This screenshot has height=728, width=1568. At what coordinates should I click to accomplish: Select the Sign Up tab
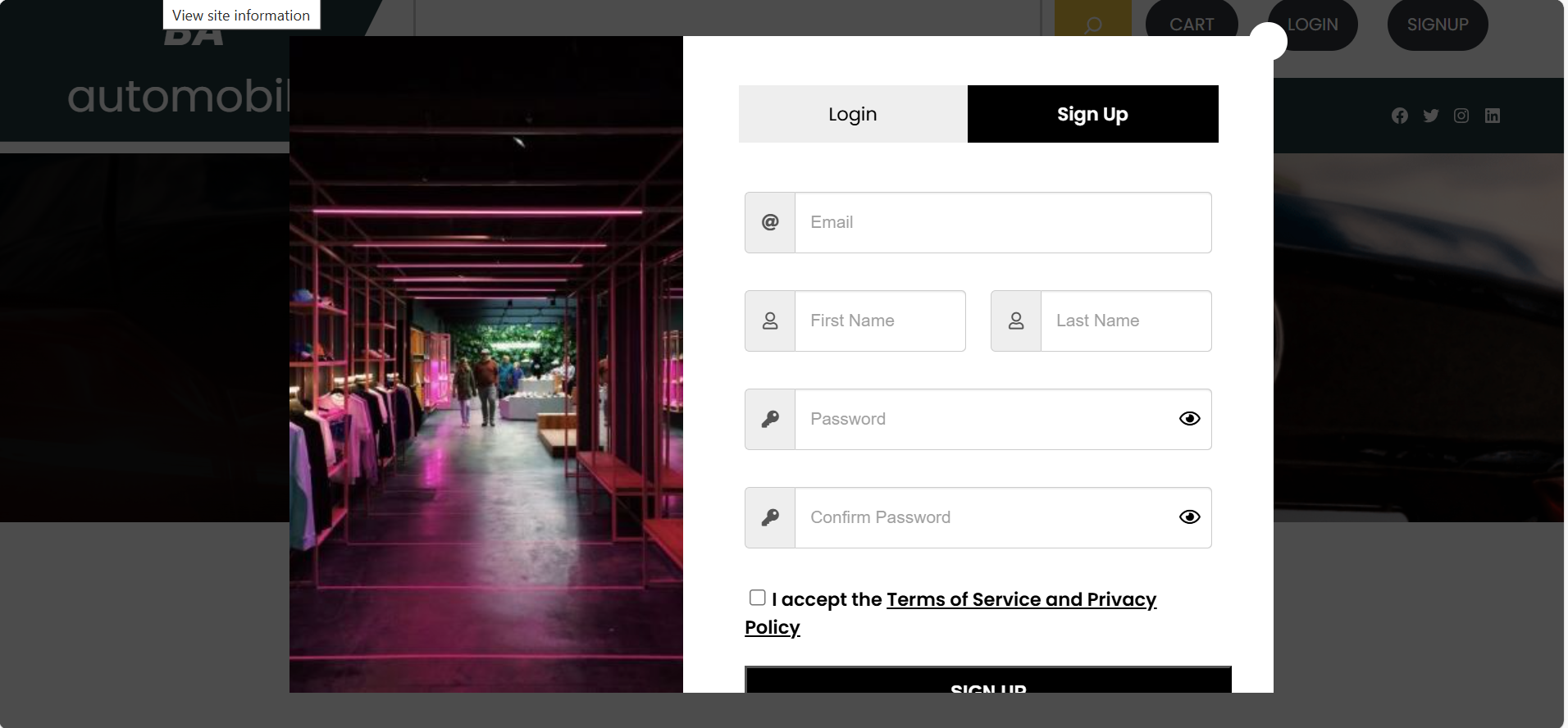click(1092, 114)
